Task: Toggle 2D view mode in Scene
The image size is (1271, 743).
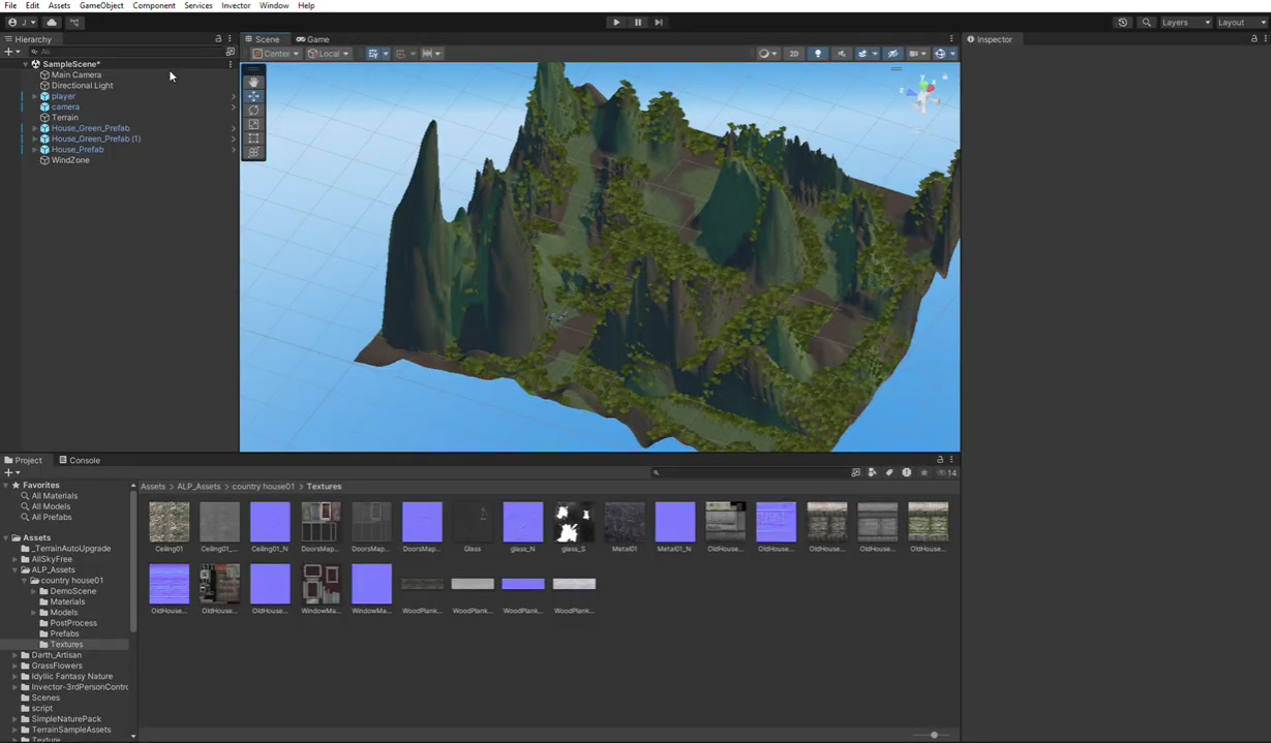Action: (794, 54)
